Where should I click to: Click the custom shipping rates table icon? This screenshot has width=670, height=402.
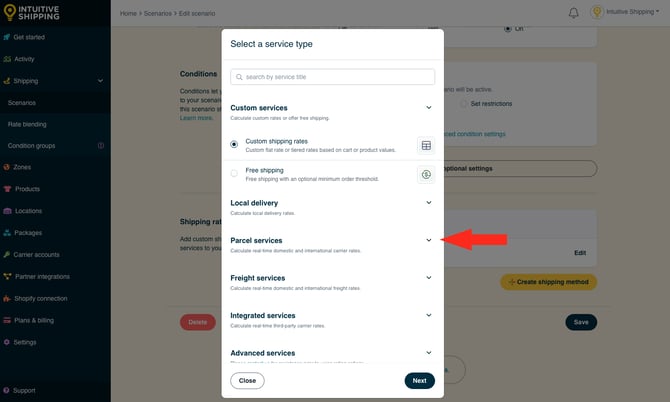tap(426, 145)
